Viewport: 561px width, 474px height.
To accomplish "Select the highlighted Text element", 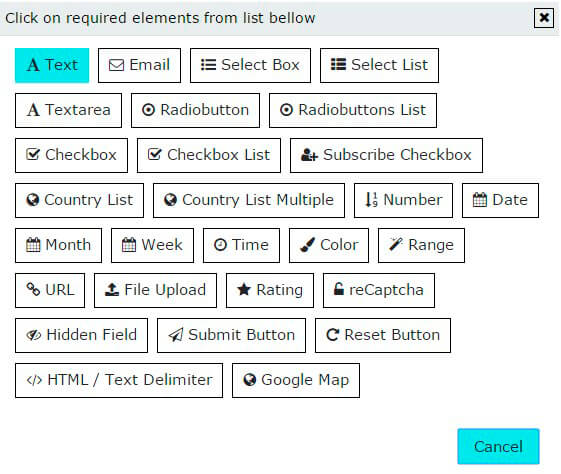I will pyautogui.click(x=52, y=65).
